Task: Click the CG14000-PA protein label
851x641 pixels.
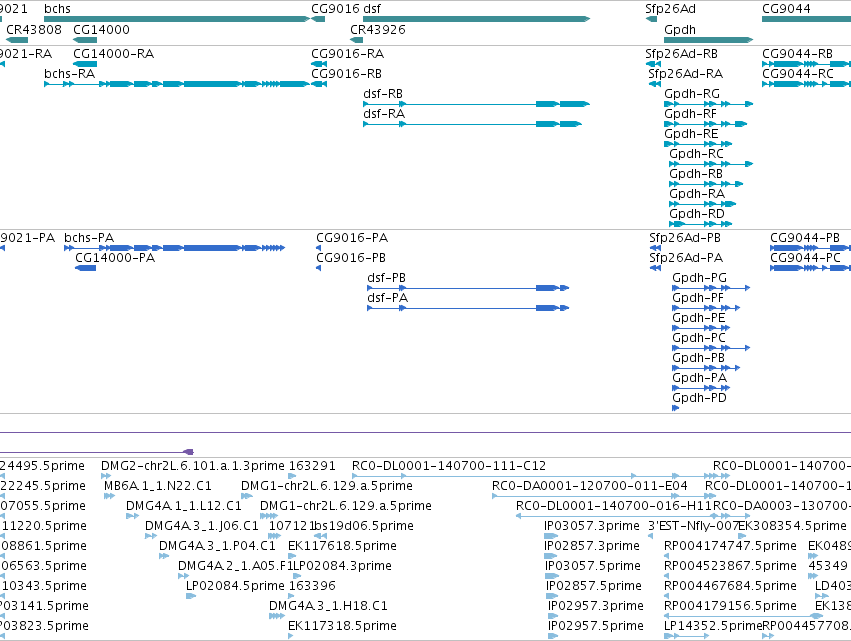Action: (x=115, y=258)
